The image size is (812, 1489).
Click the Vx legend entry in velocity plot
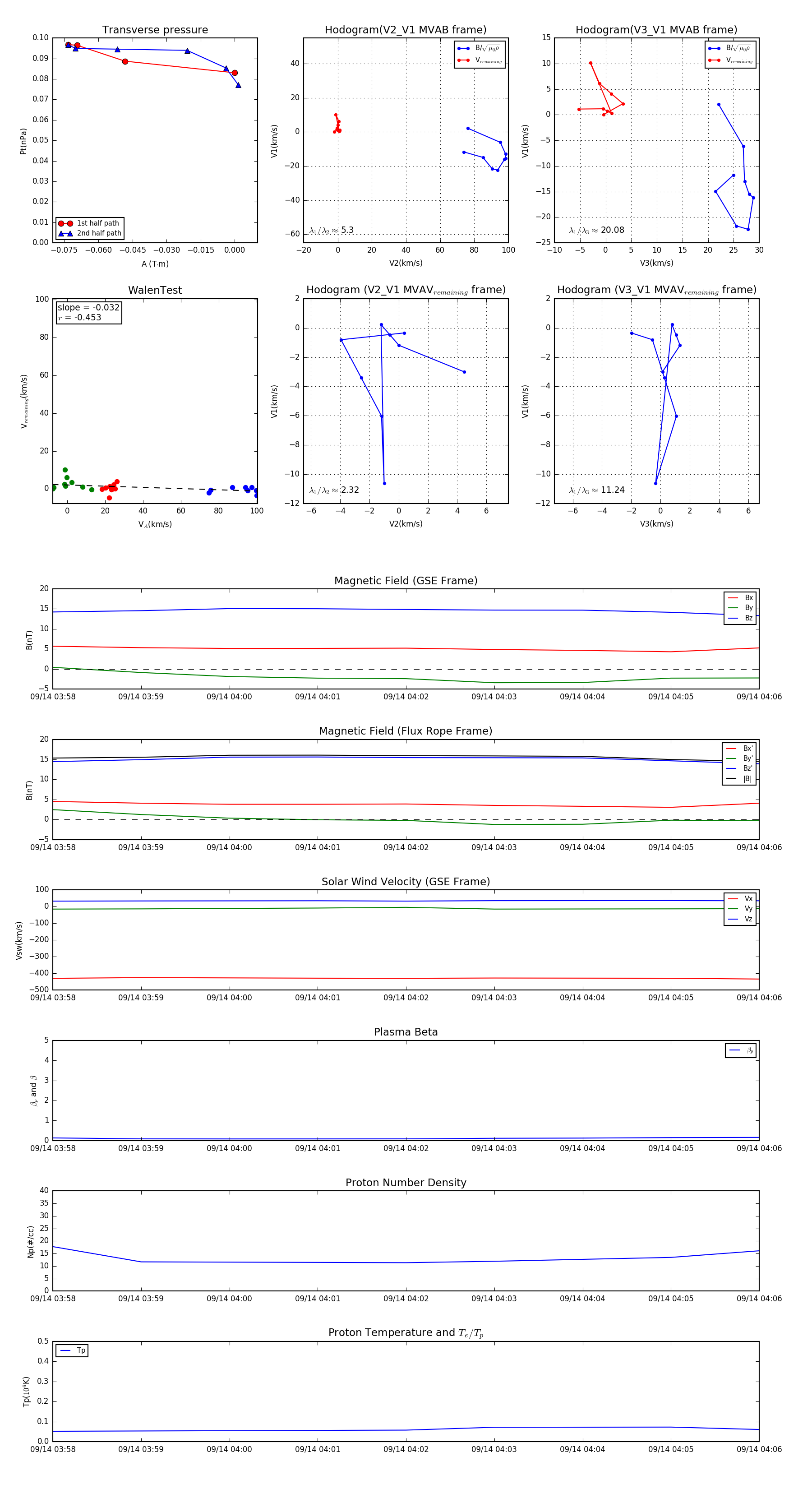click(740, 899)
